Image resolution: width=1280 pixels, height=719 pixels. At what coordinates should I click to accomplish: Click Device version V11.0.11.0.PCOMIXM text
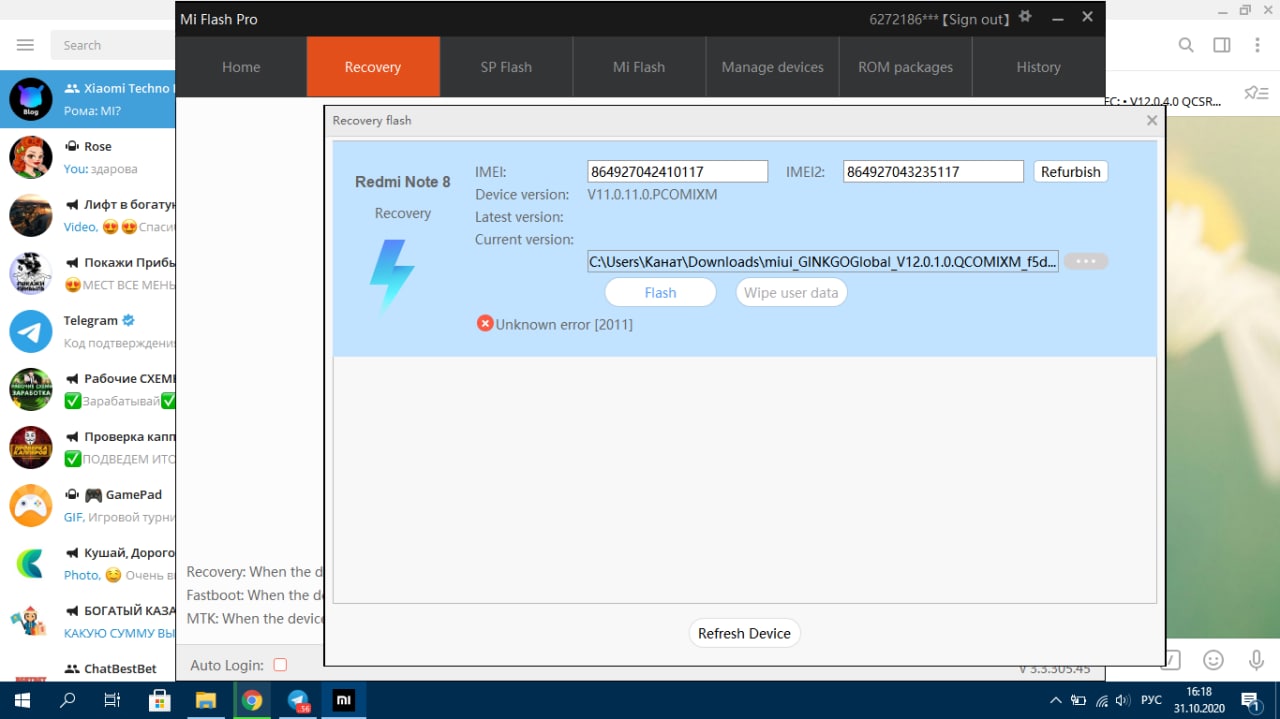pyautogui.click(x=652, y=194)
